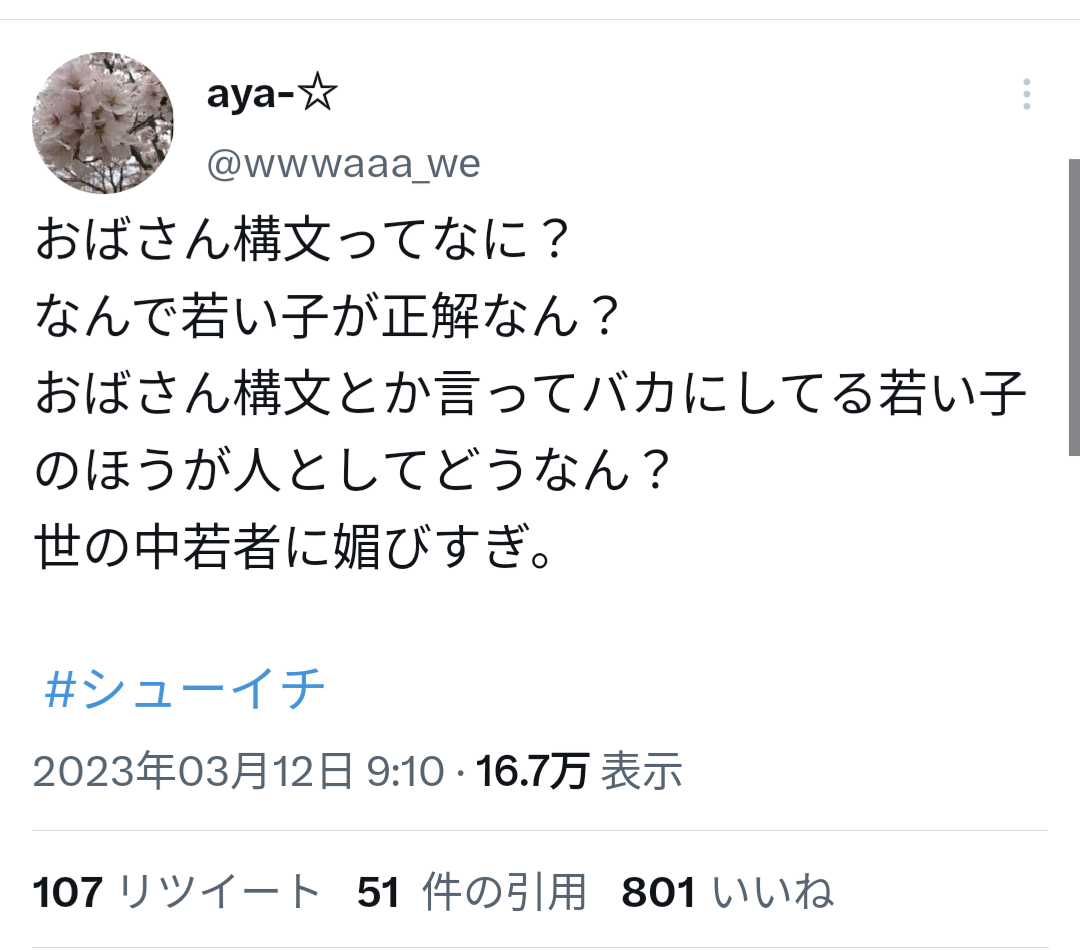Show the 801 いいね likes list

727,892
